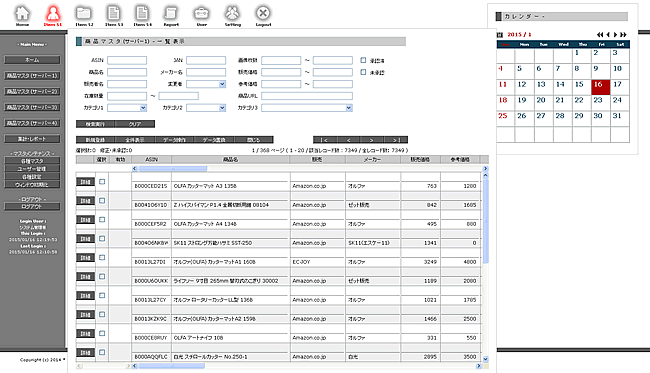Click the 新規登録 button
Image resolution: width=650 pixels, height=373 pixels.
click(x=95, y=140)
